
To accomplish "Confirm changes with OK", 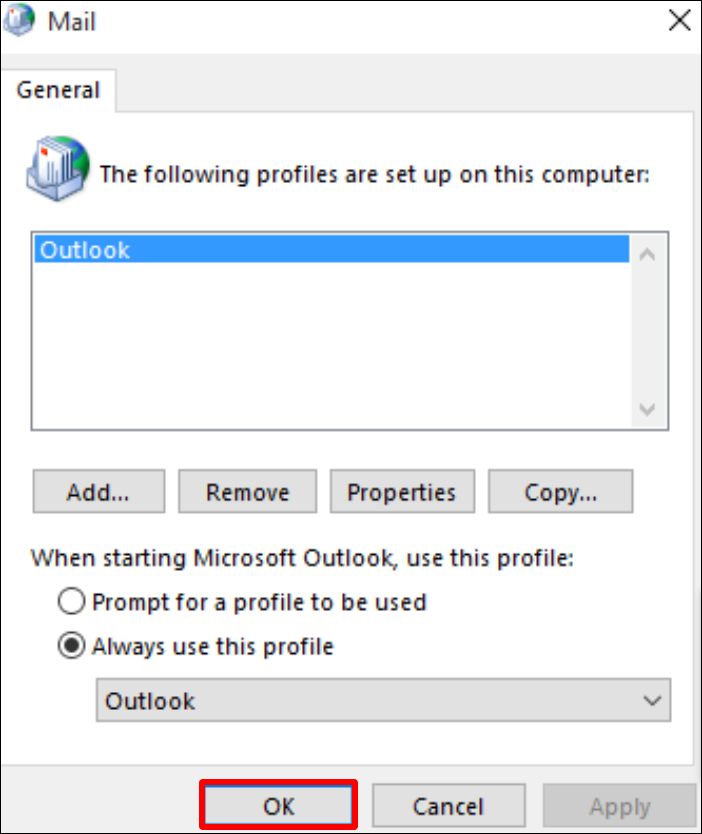I will 278,806.
